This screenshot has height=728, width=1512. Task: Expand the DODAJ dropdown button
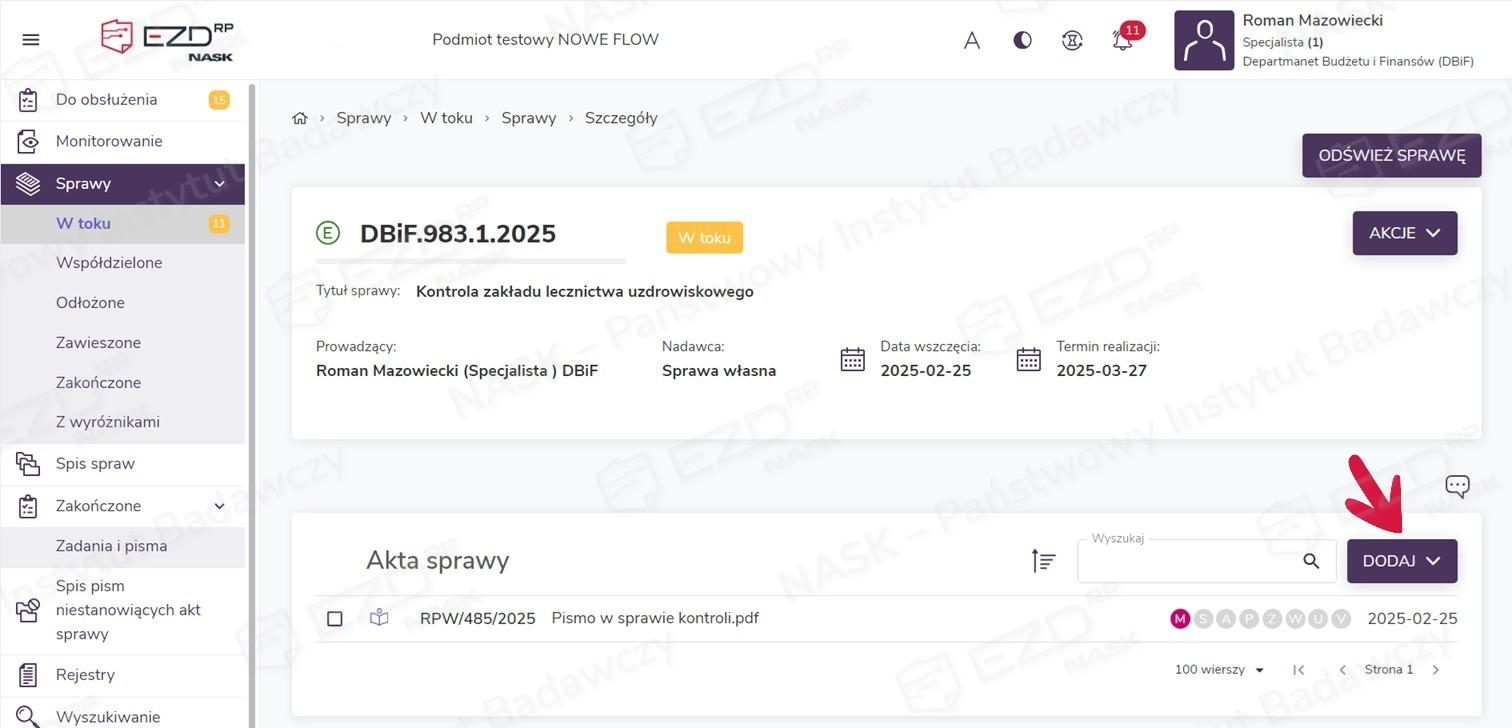tap(1401, 561)
